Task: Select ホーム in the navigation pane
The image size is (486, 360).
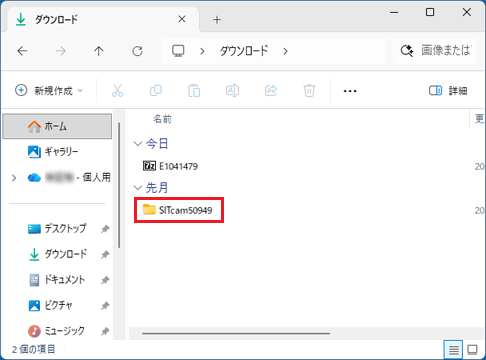Action: [x=57, y=126]
